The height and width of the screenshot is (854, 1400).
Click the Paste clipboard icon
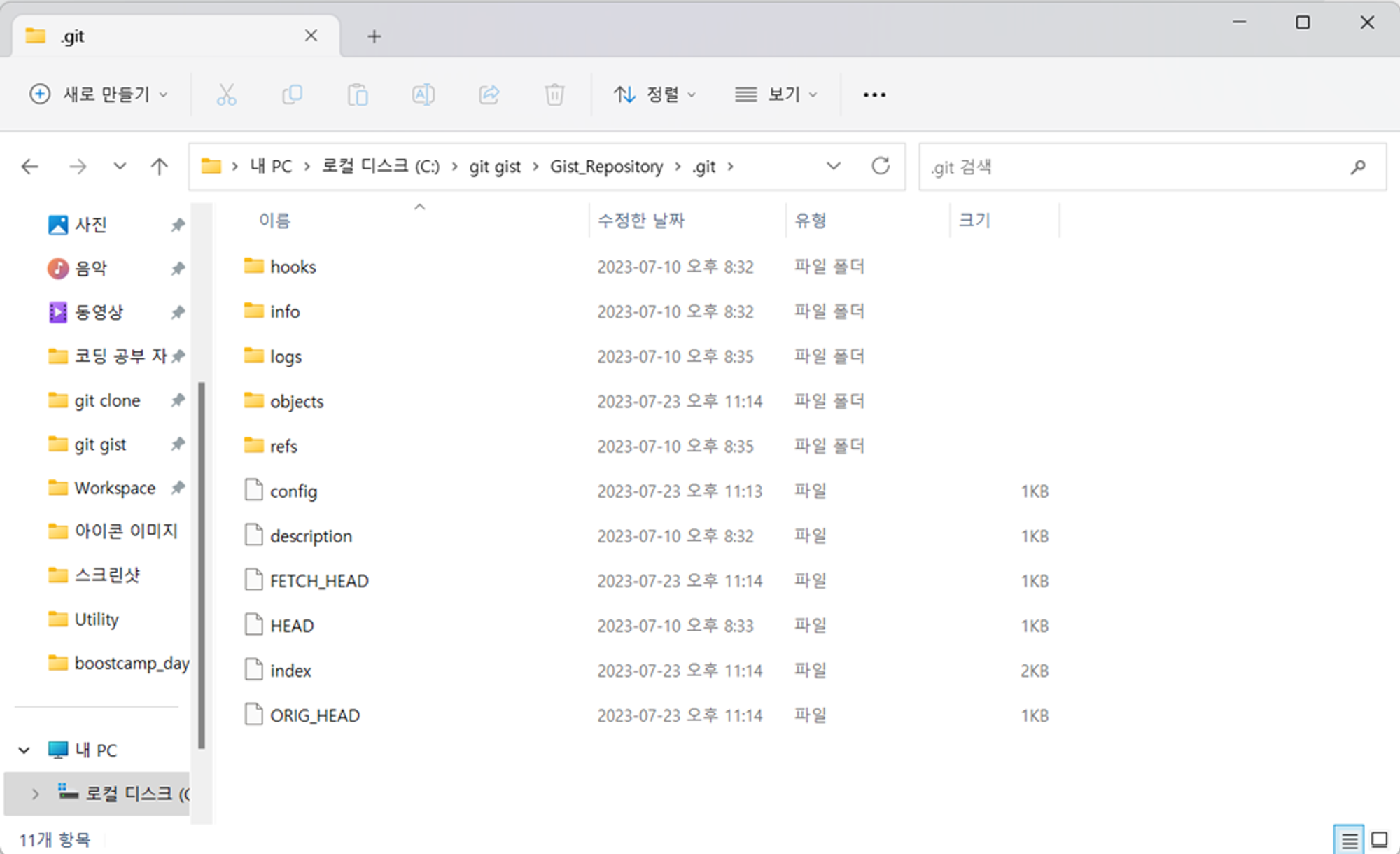[x=358, y=94]
